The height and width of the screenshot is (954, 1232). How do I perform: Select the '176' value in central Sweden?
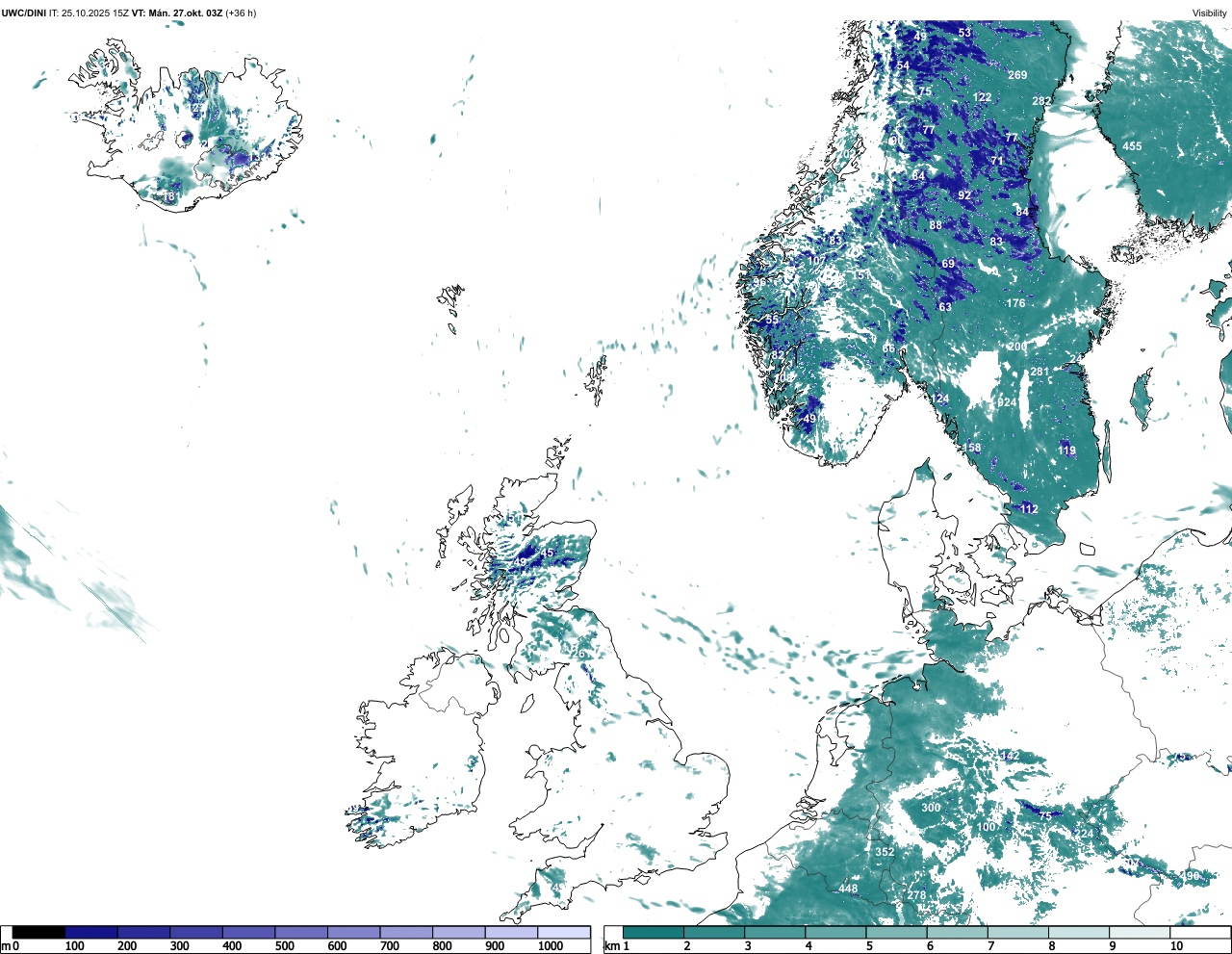click(1015, 303)
